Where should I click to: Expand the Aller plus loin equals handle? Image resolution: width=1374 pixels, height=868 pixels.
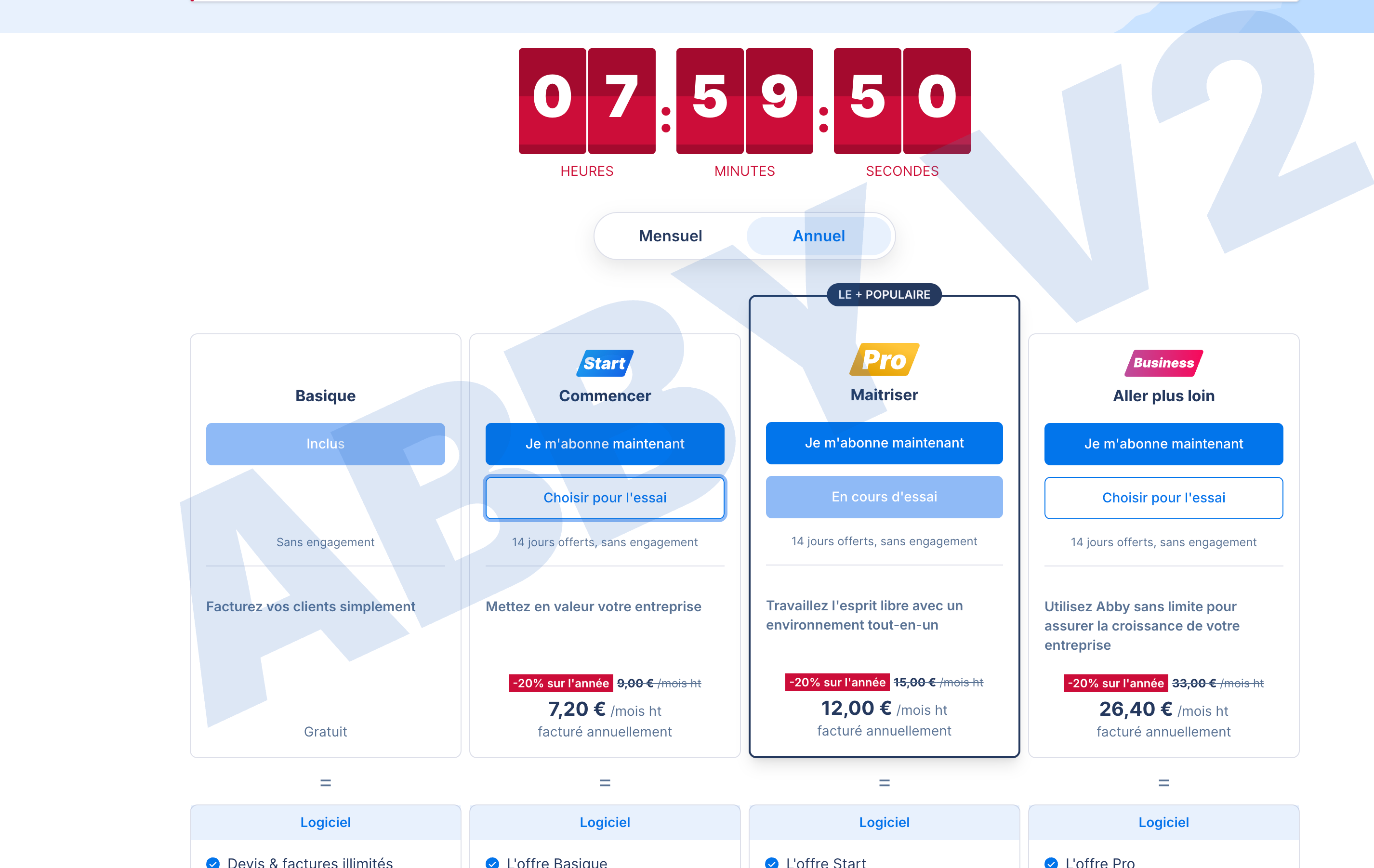[1163, 783]
